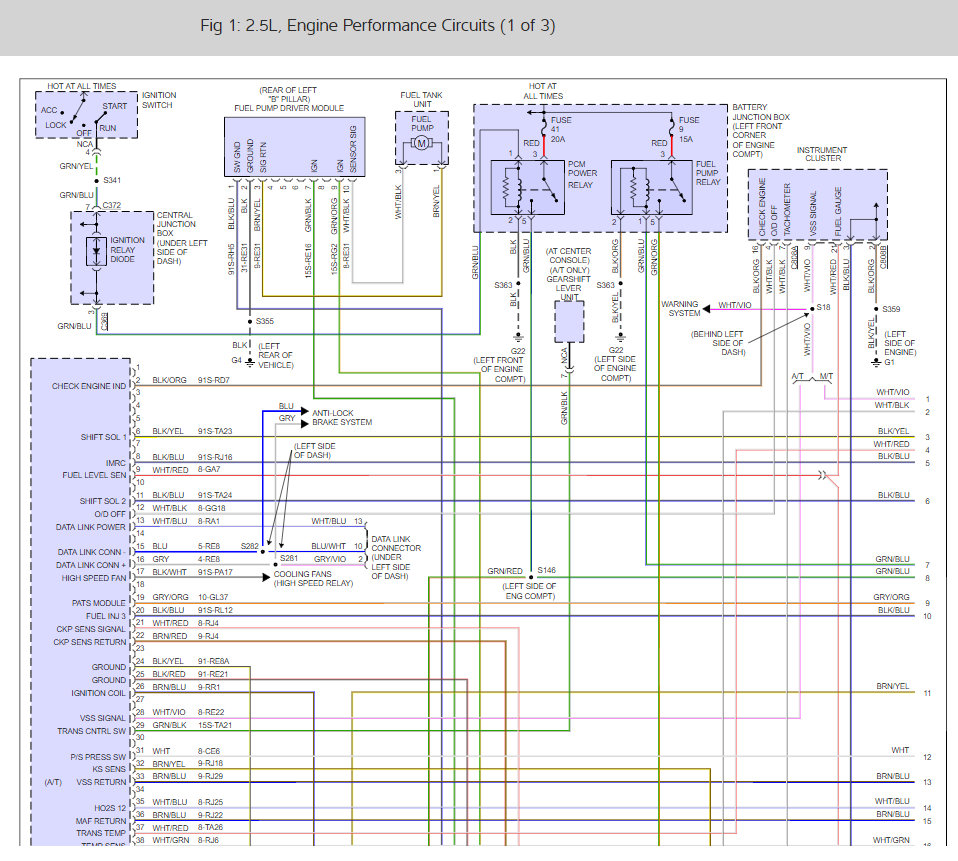Click the 'COOLING FANS (HIGH SPEED RELAY)' label

313,579
